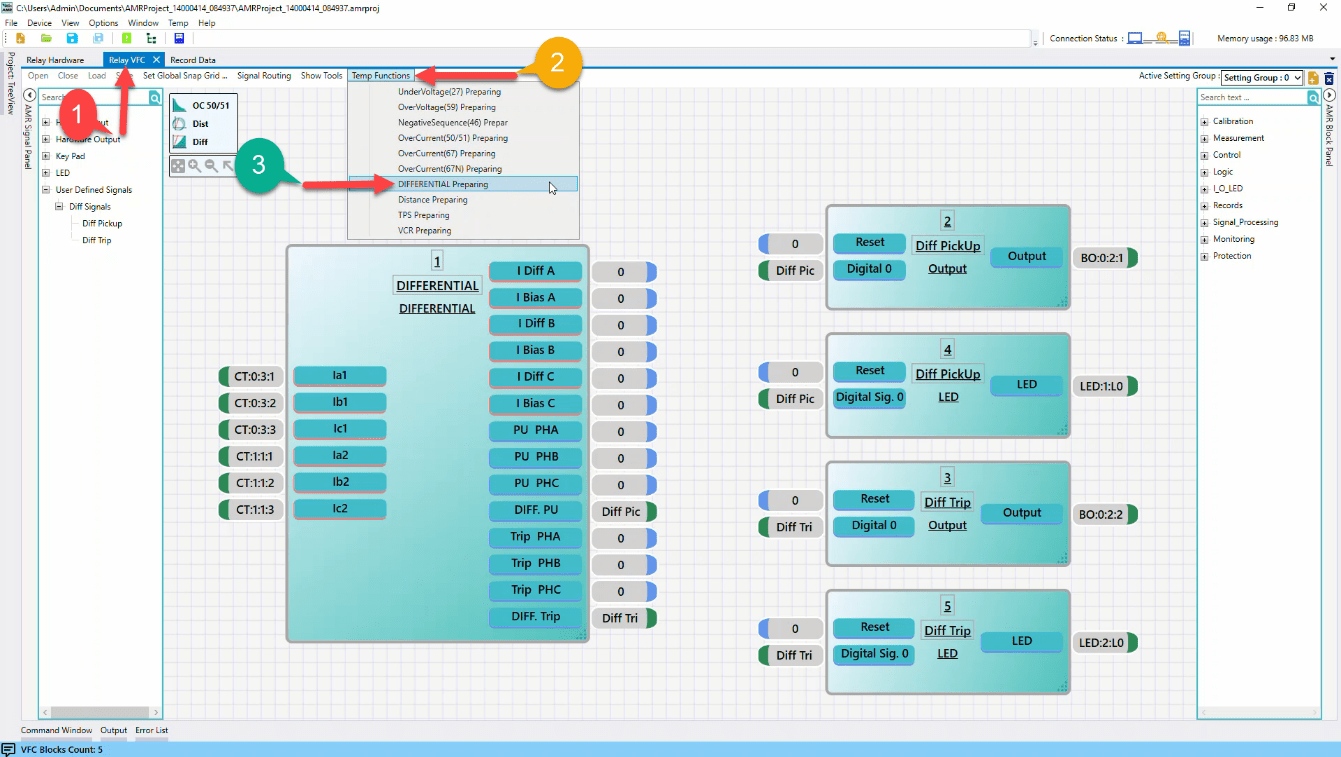Click the Signal Routing button
This screenshot has height=757, width=1341.
point(264,76)
